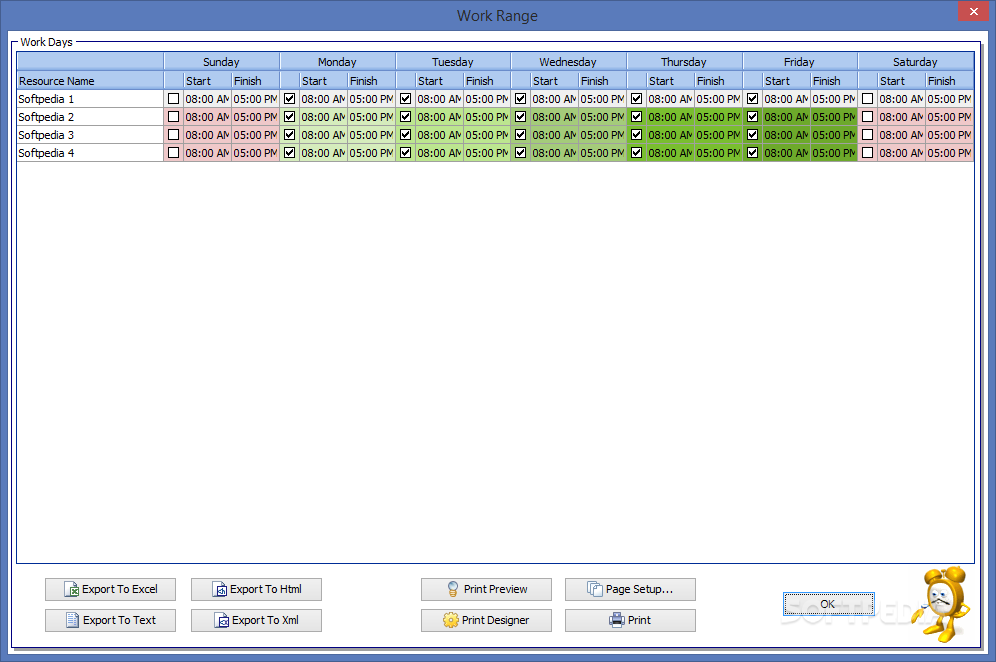The image size is (996, 662).
Task: Edit Saturday finish time for Softpedia 3
Action: [x=950, y=135]
